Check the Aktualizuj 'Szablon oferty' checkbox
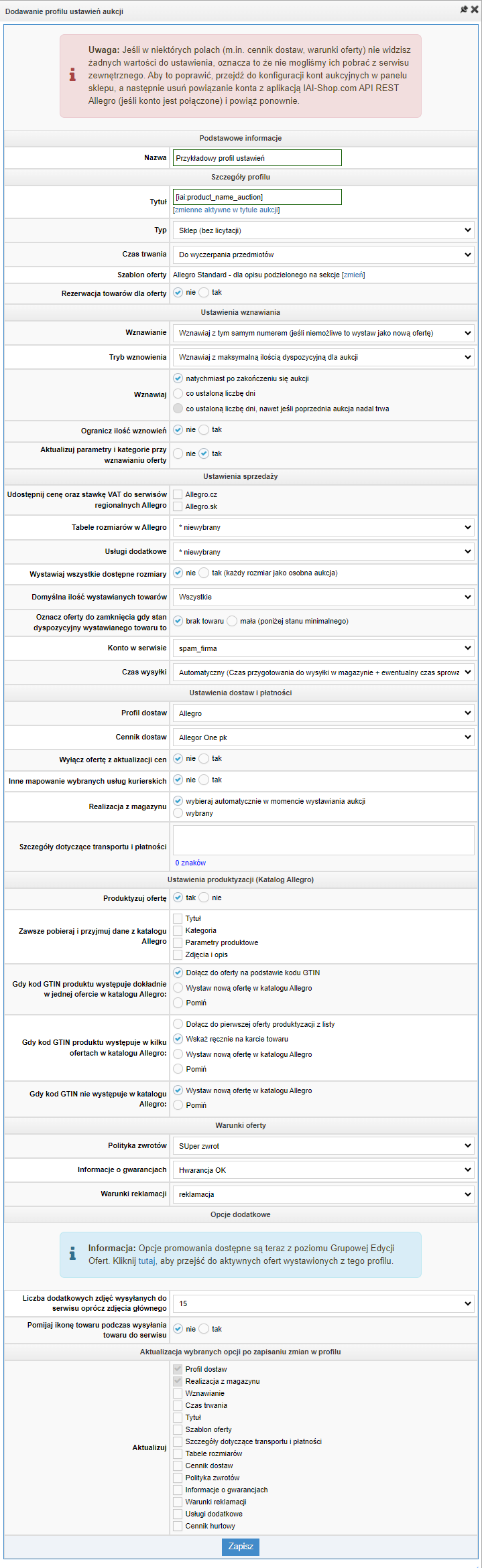This screenshot has width=482, height=1568. (178, 1429)
